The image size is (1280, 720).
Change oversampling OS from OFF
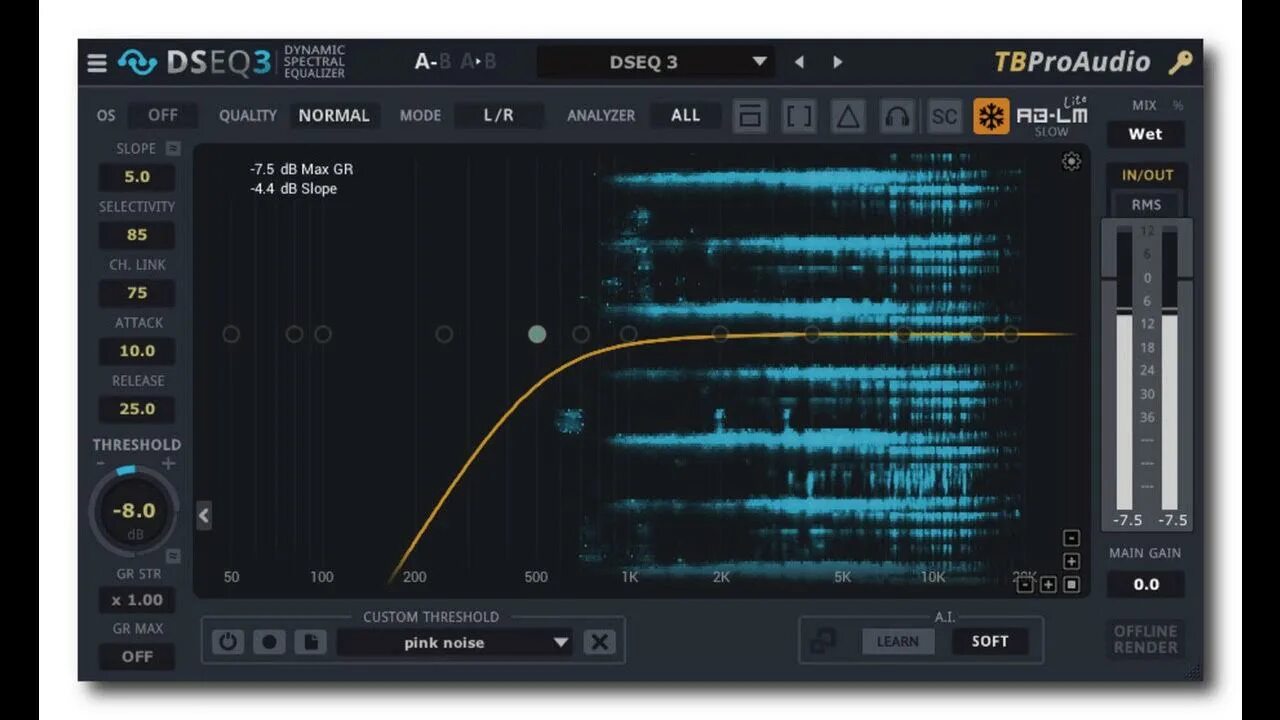coord(163,116)
